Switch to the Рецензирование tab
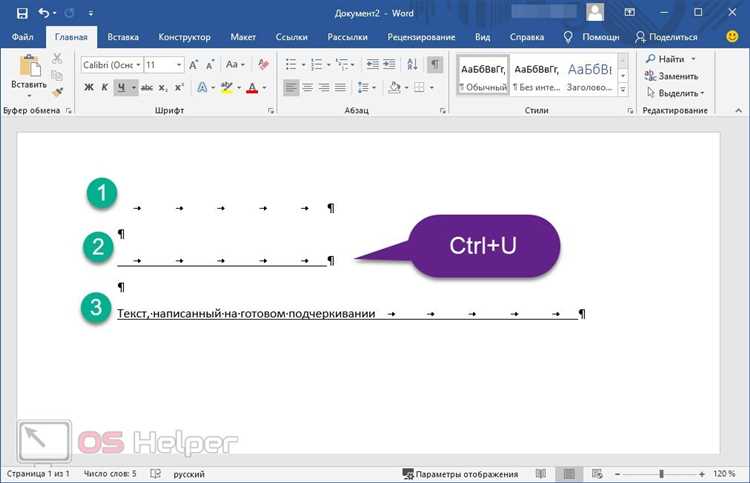The image size is (750, 483). point(421,37)
